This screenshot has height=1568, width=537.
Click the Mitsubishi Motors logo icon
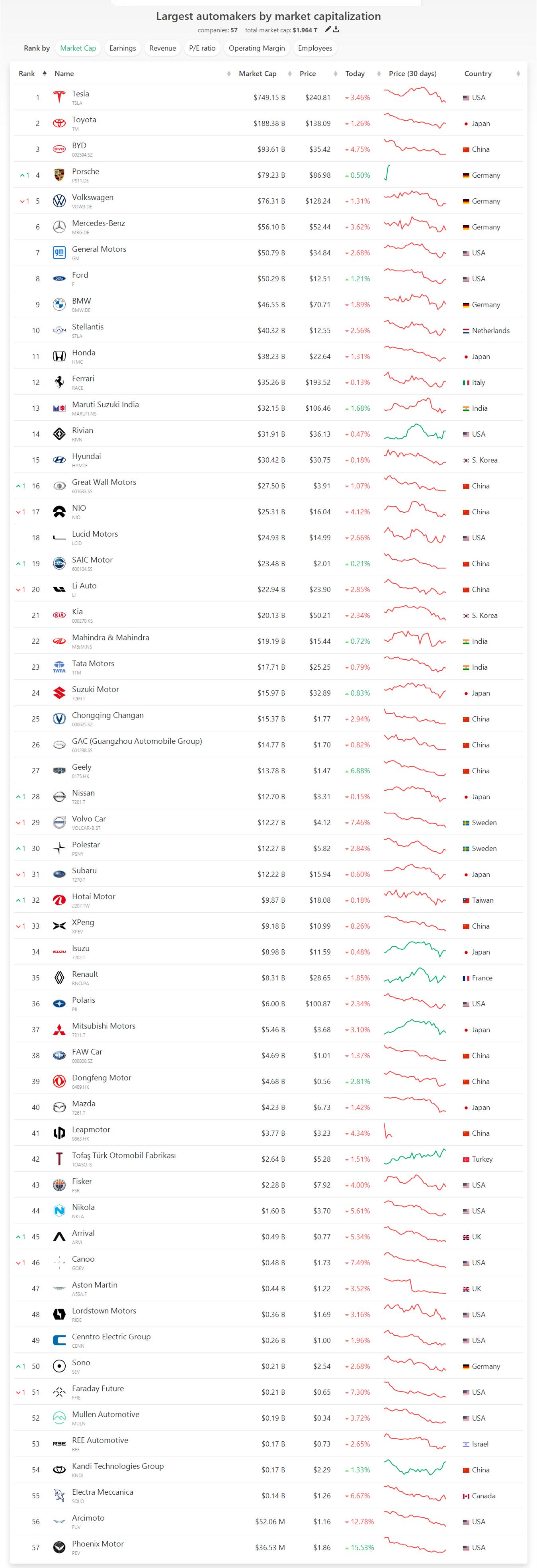(59, 1029)
